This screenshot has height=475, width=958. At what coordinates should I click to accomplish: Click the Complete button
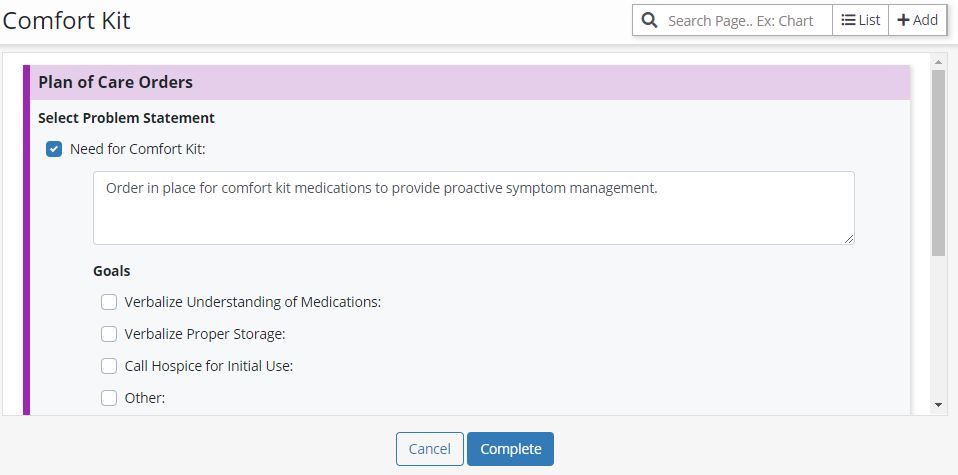[510, 449]
